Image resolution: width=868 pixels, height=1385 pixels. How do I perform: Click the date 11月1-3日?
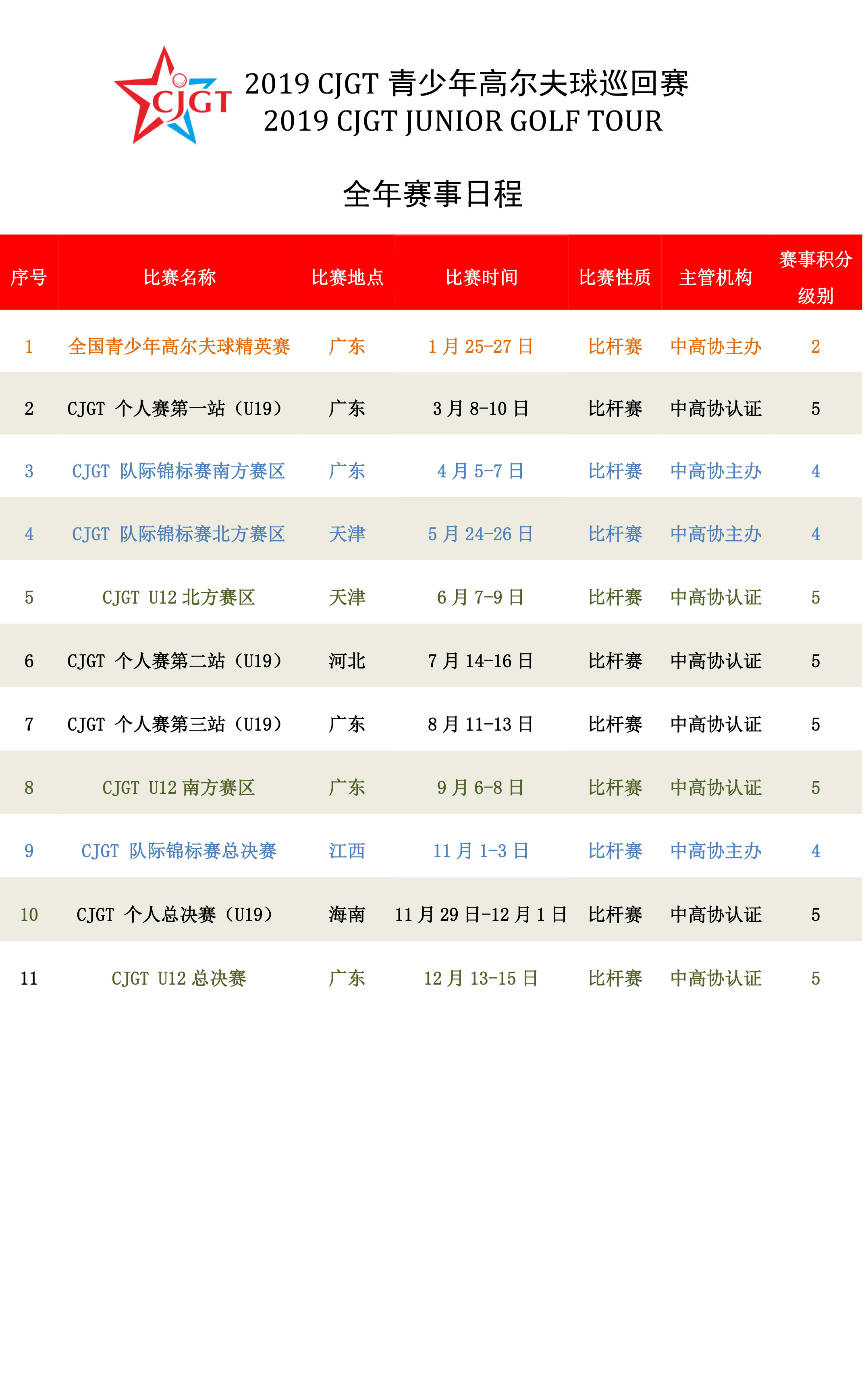(481, 851)
